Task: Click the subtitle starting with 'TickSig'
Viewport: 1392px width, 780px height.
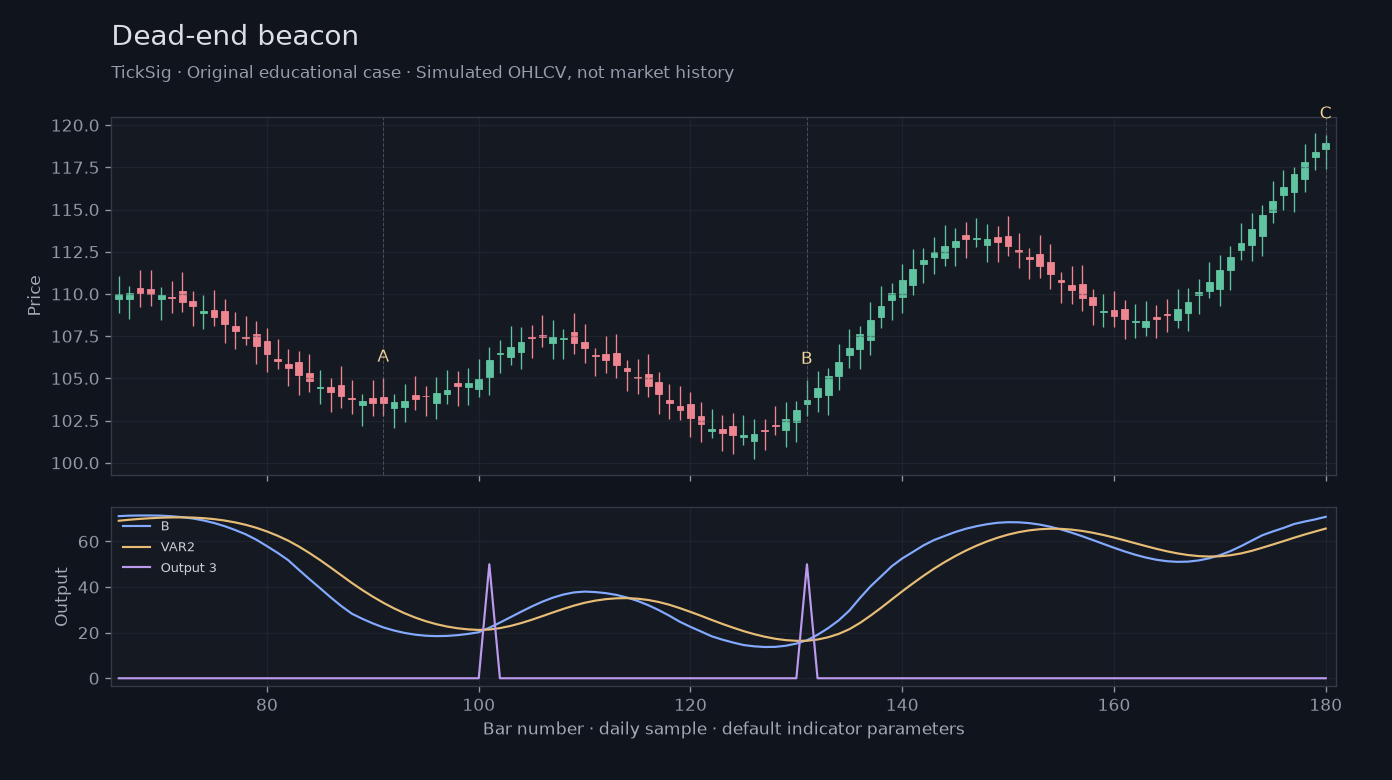Action: [423, 73]
